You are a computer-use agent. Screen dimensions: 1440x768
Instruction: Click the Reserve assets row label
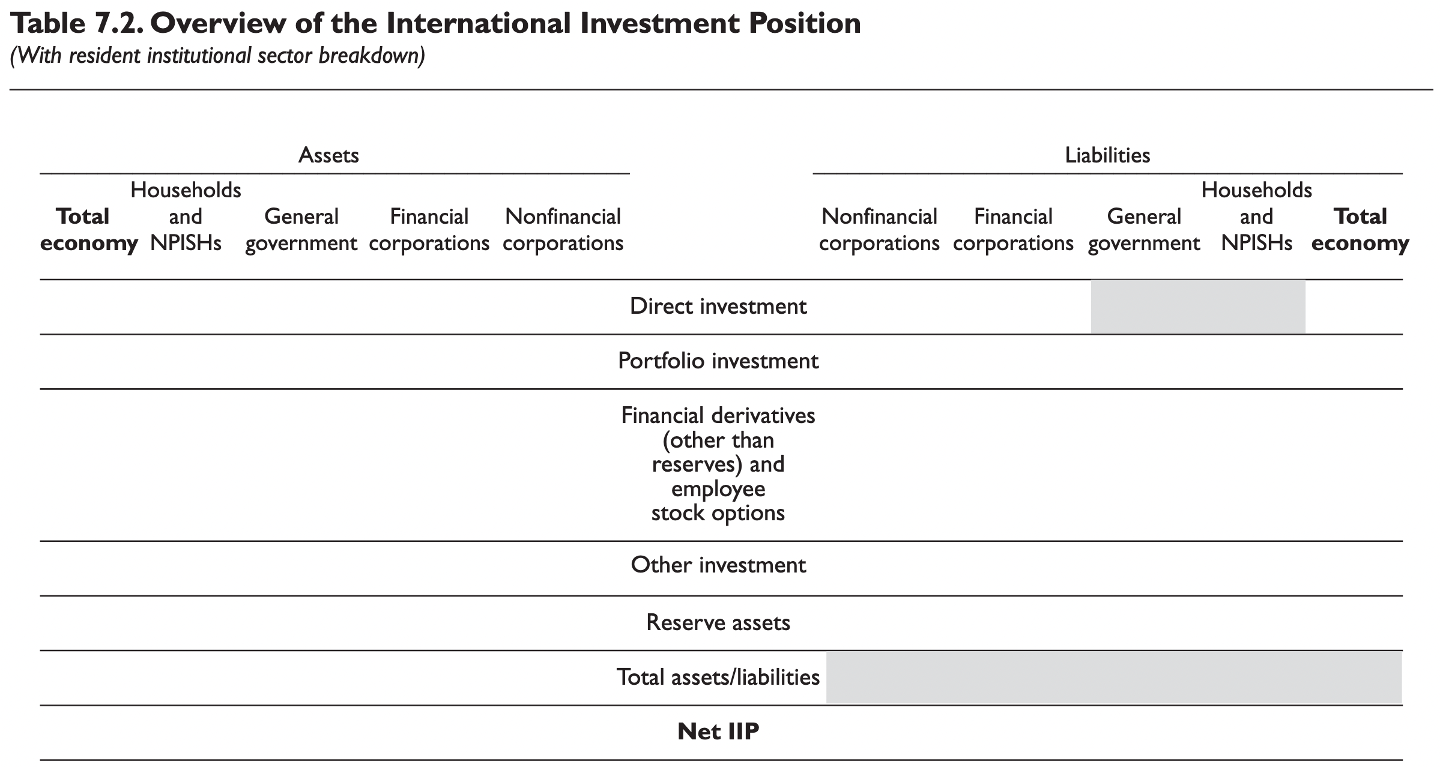(718, 623)
